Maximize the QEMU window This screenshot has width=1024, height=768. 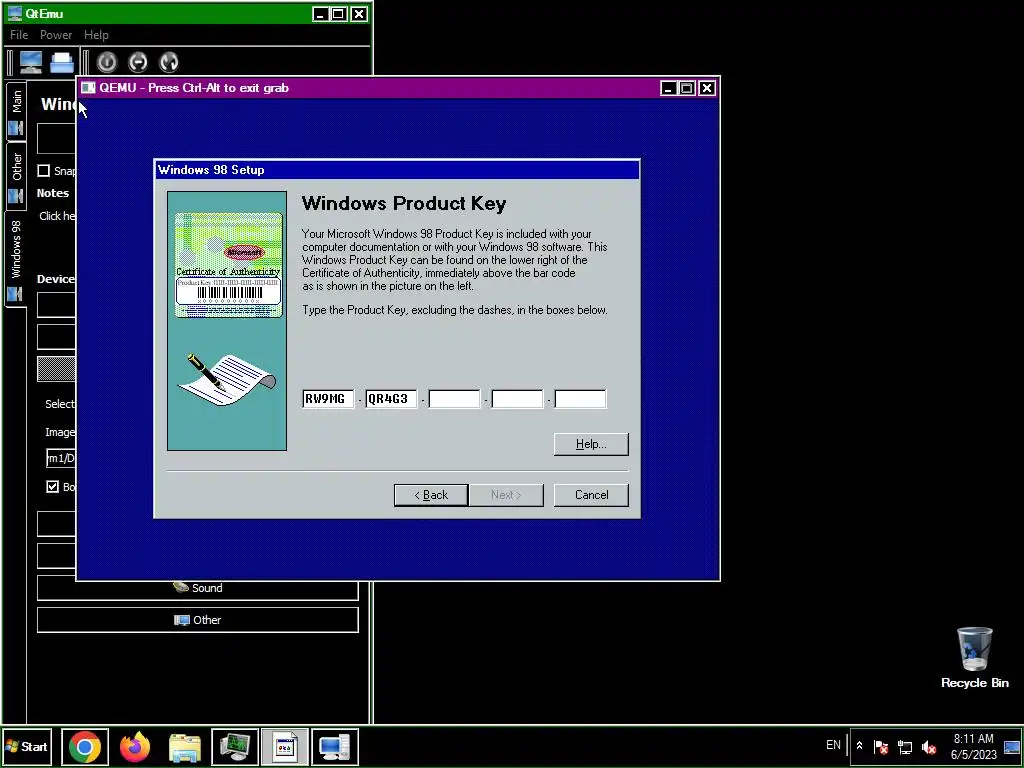click(686, 88)
